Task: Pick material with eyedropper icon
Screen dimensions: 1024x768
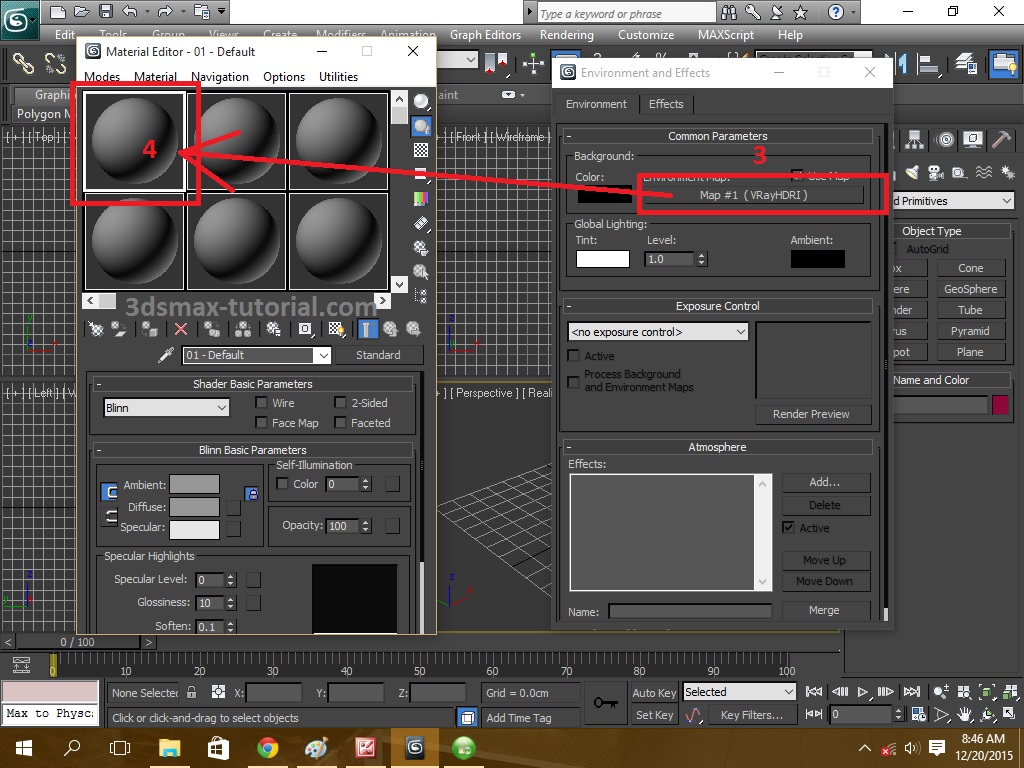Action: point(166,355)
